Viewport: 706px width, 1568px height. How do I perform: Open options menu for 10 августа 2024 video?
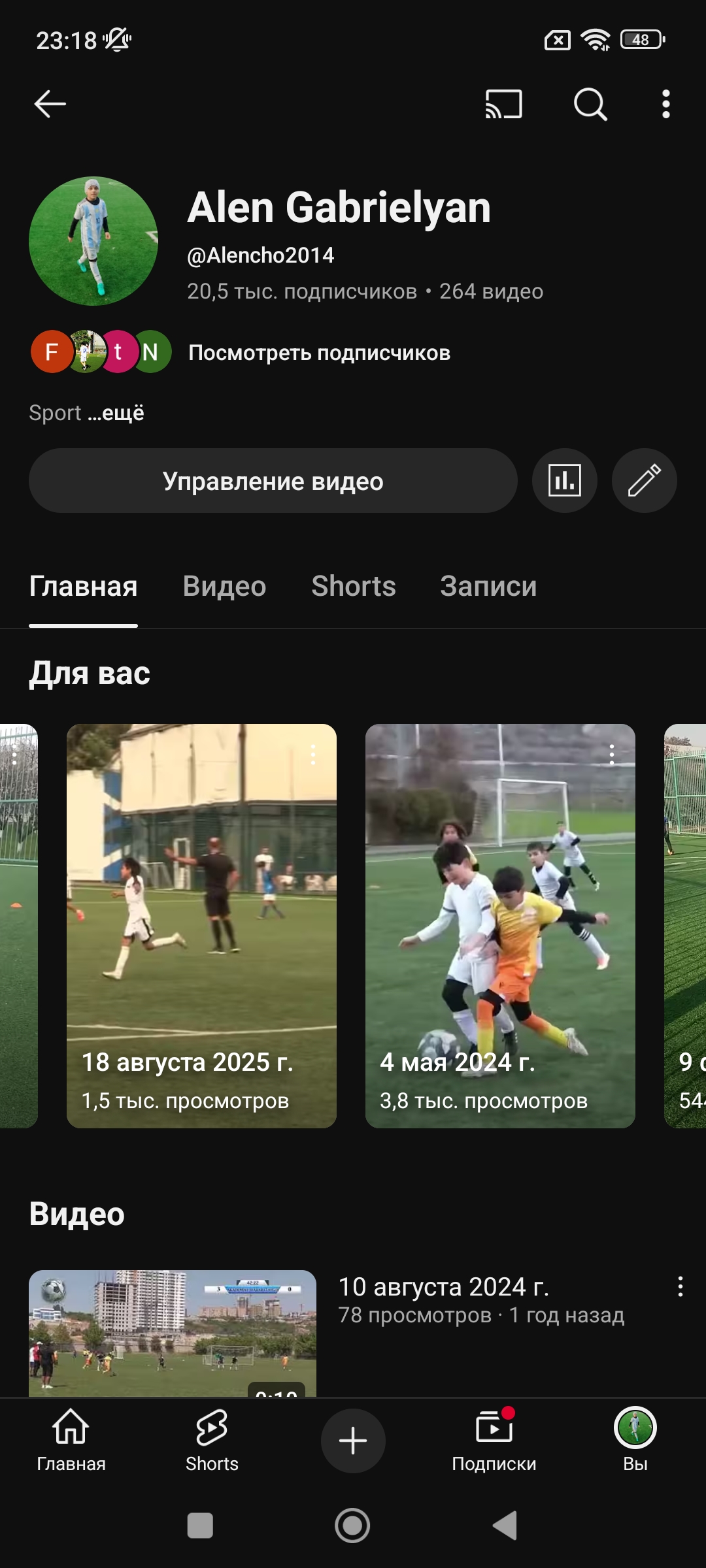(x=680, y=1286)
